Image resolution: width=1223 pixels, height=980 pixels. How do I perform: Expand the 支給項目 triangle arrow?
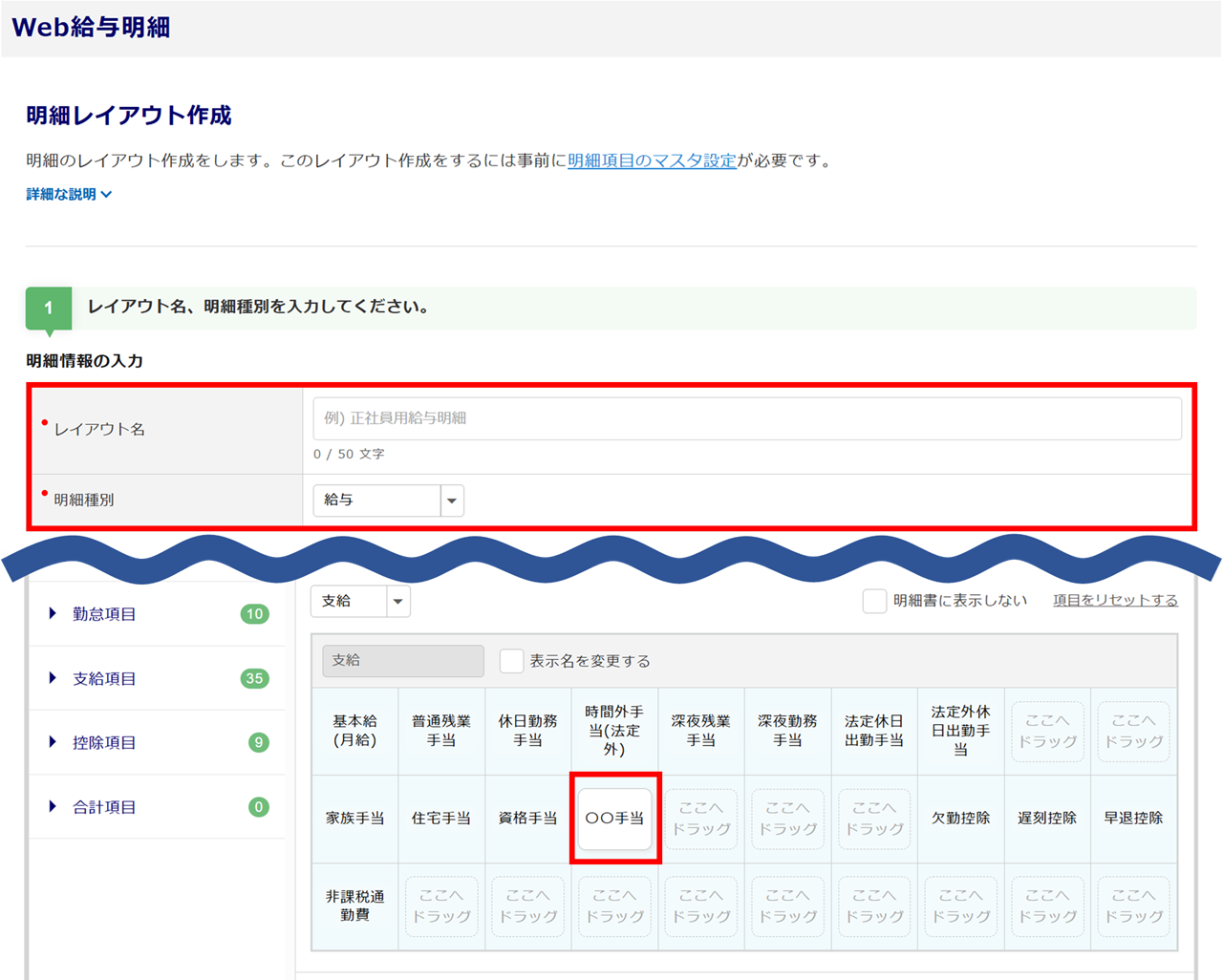tap(53, 678)
